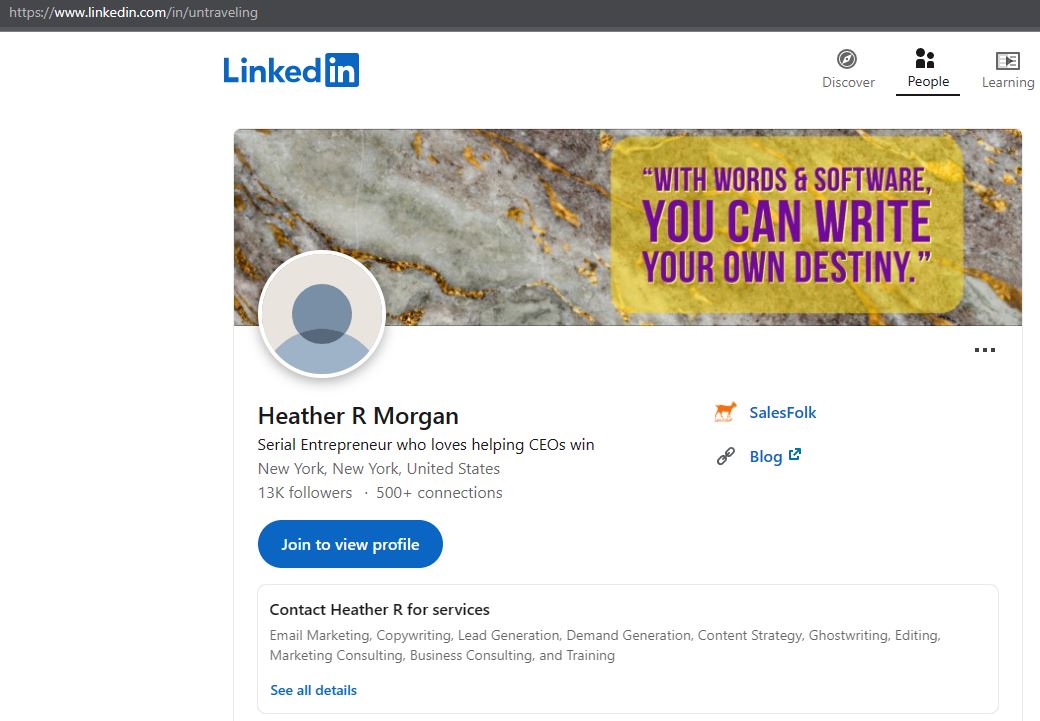Click the chain link icon beside Blog
The width and height of the screenshot is (1040, 721).
pos(726,456)
